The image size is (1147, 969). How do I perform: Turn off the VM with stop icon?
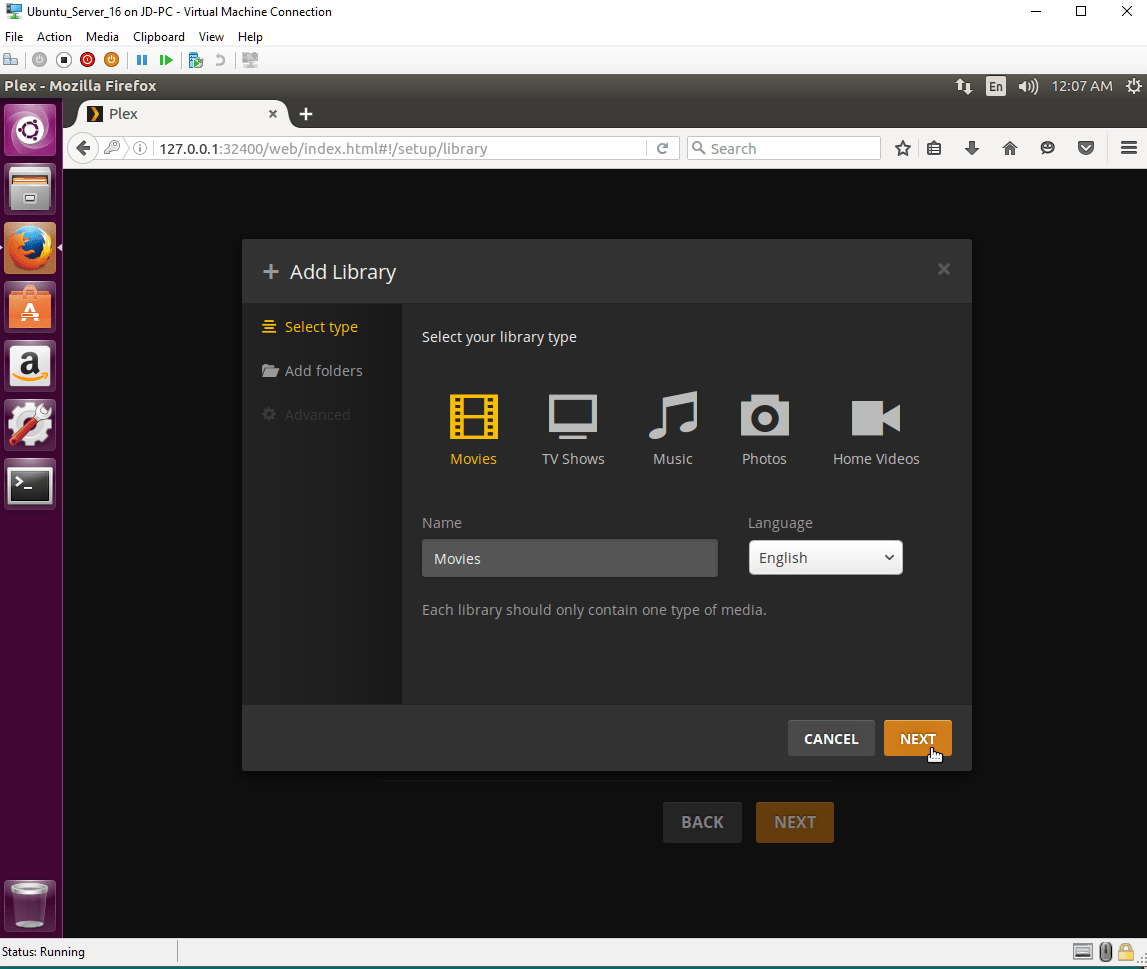point(64,60)
